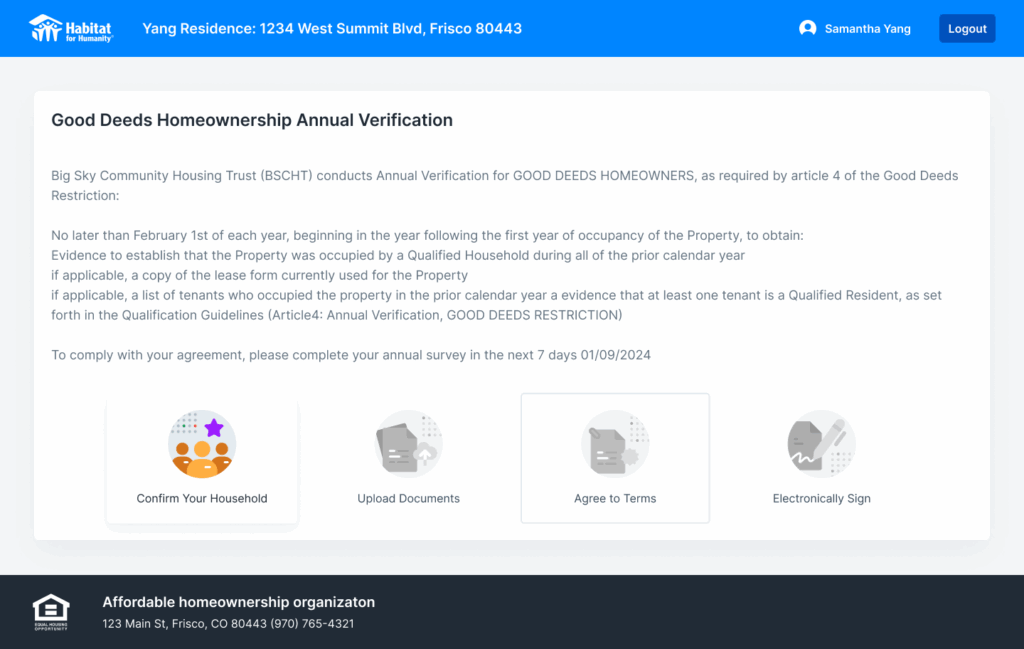The width and height of the screenshot is (1024, 649).
Task: Log out using the Logout button
Action: pos(967,29)
